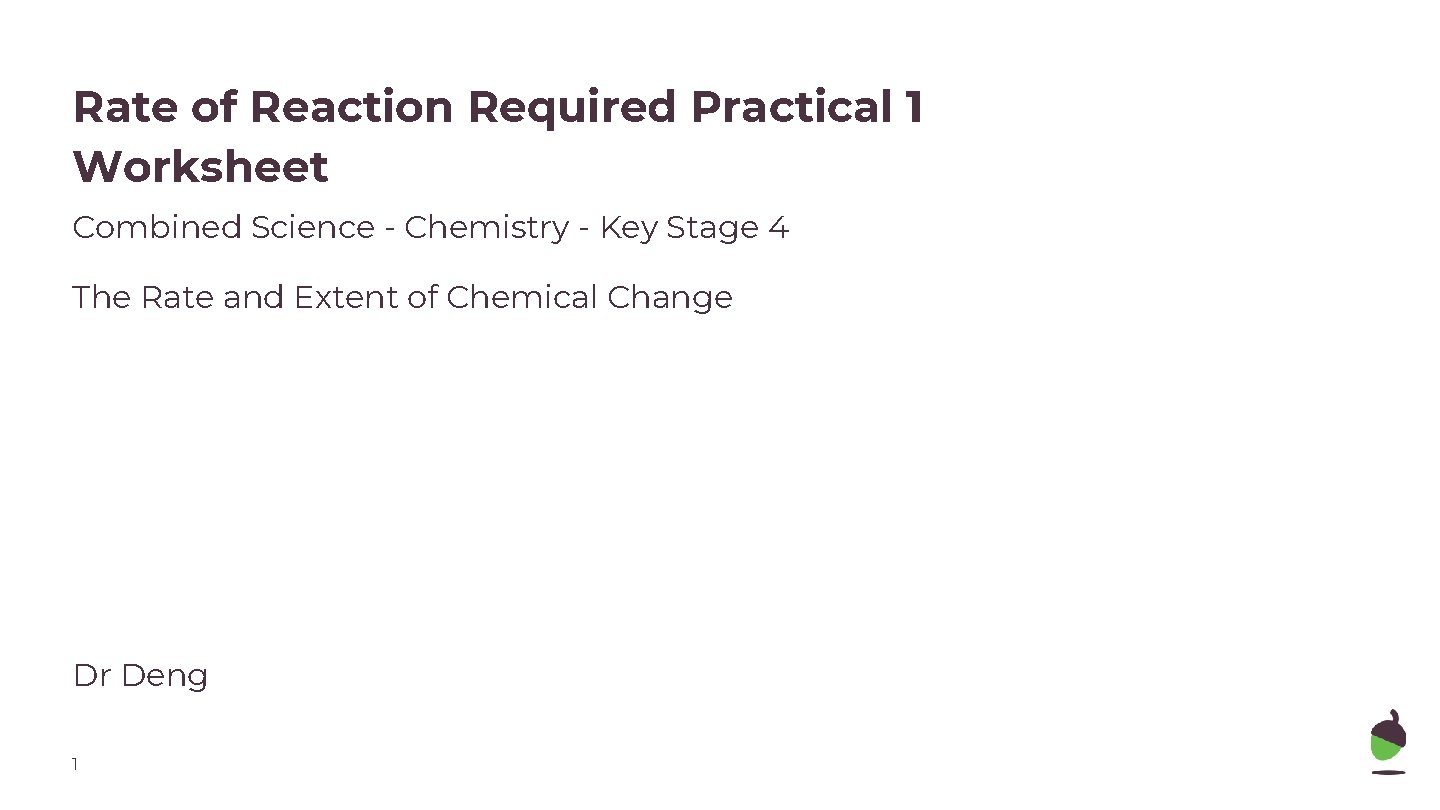Click the word Worksheet in the title
This screenshot has height=810, width=1440.
(201, 167)
